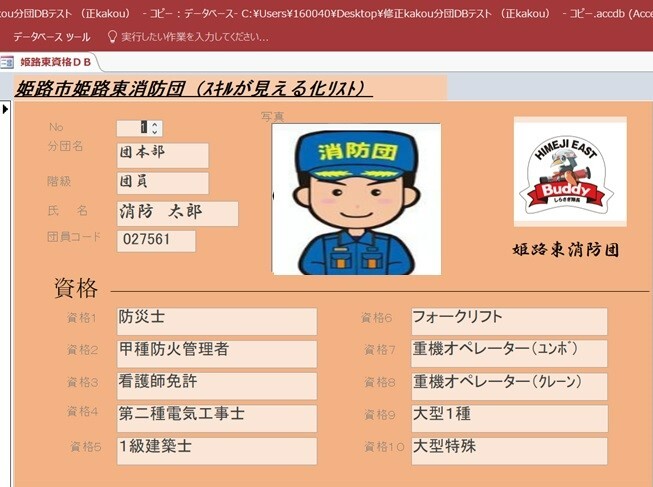The height and width of the screenshot is (487, 653).
Task: Click the 分団名 label
Action: pyautogui.click(x=65, y=146)
